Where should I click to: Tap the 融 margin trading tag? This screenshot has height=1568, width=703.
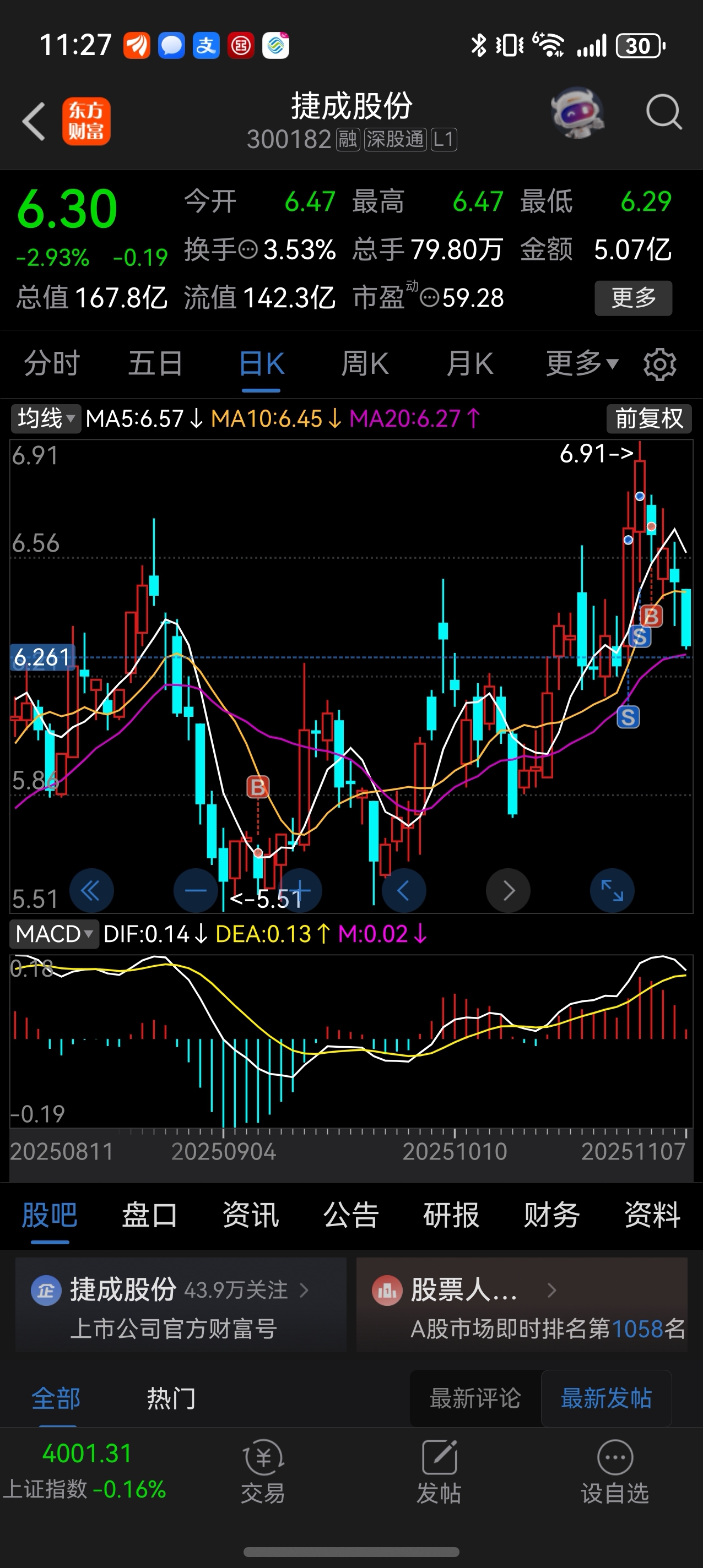[x=348, y=139]
